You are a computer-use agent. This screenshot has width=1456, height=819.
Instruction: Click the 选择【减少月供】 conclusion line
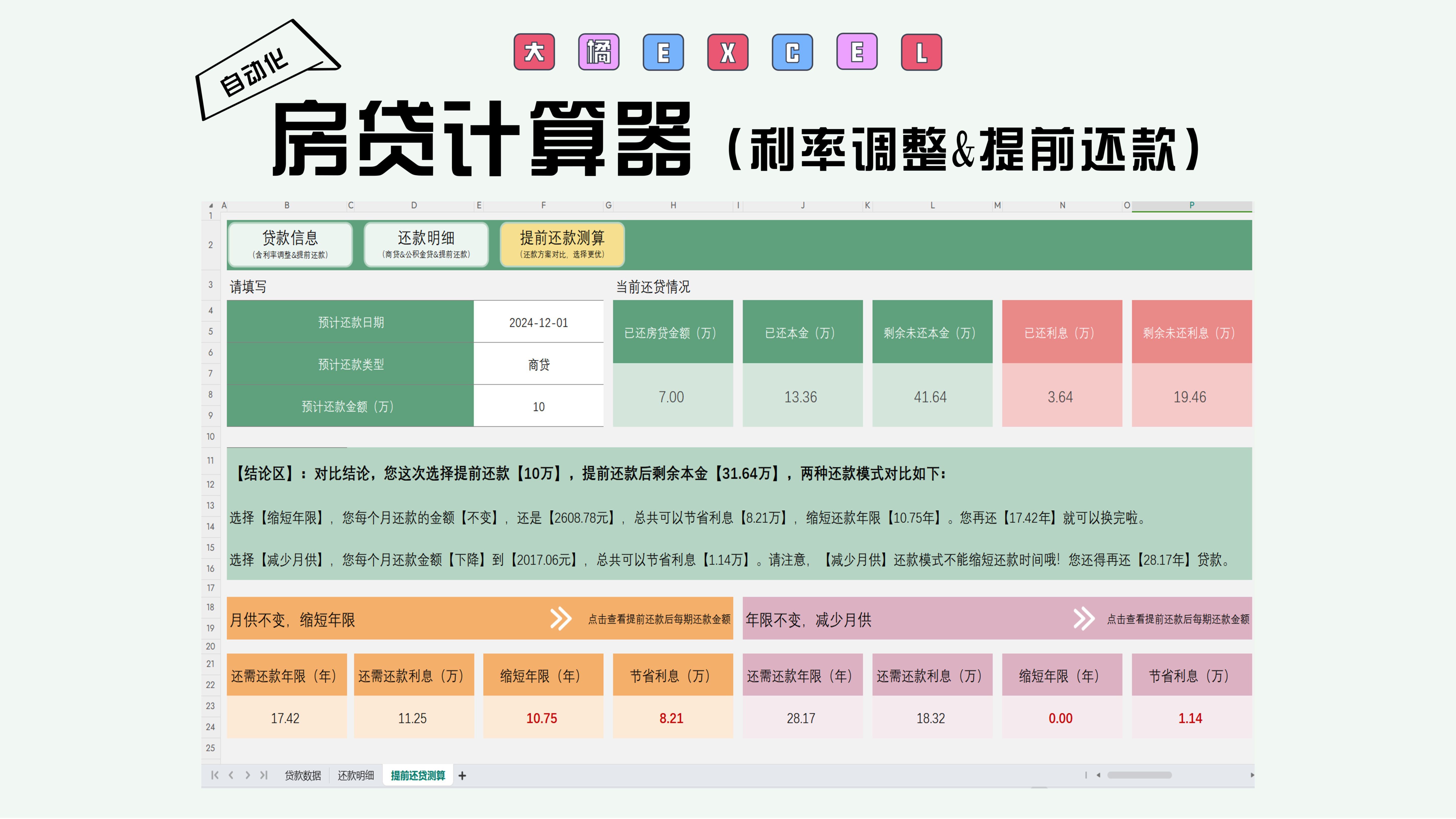point(730,560)
